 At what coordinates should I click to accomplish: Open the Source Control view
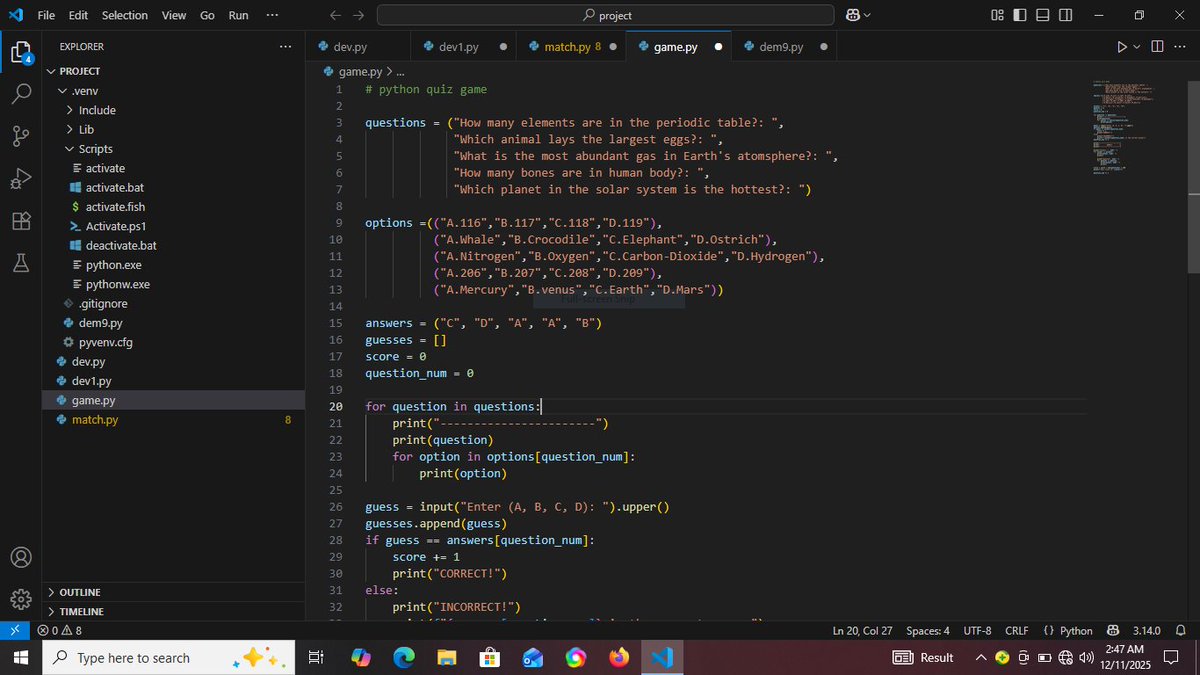click(21, 137)
